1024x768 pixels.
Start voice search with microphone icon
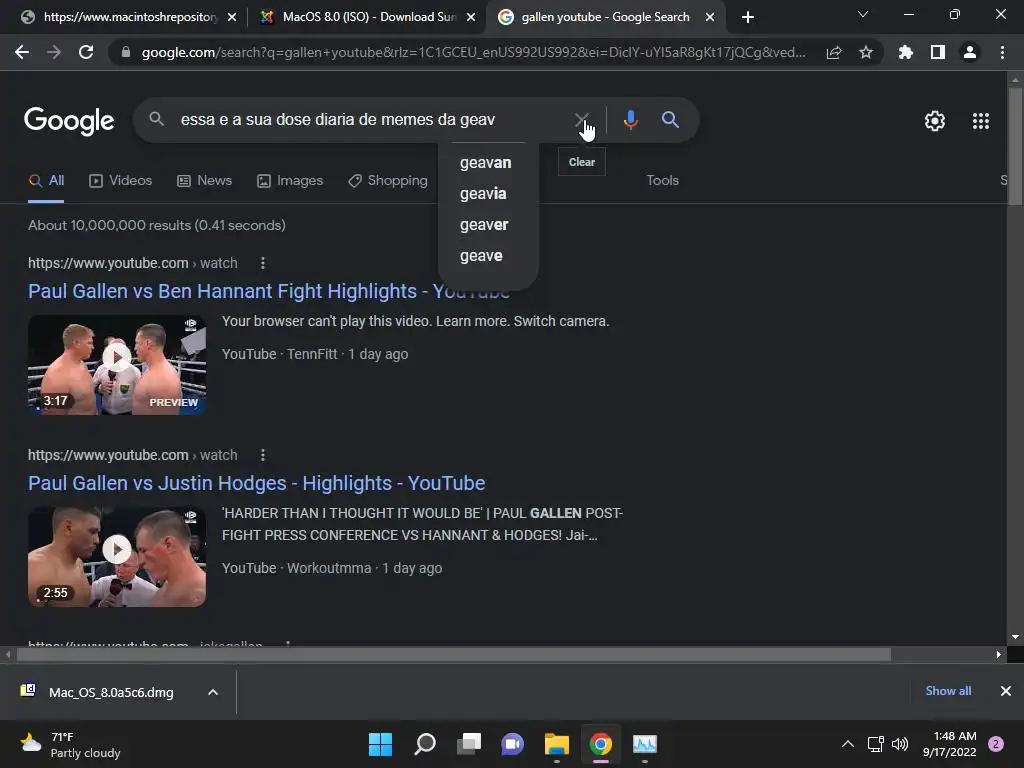(x=630, y=120)
